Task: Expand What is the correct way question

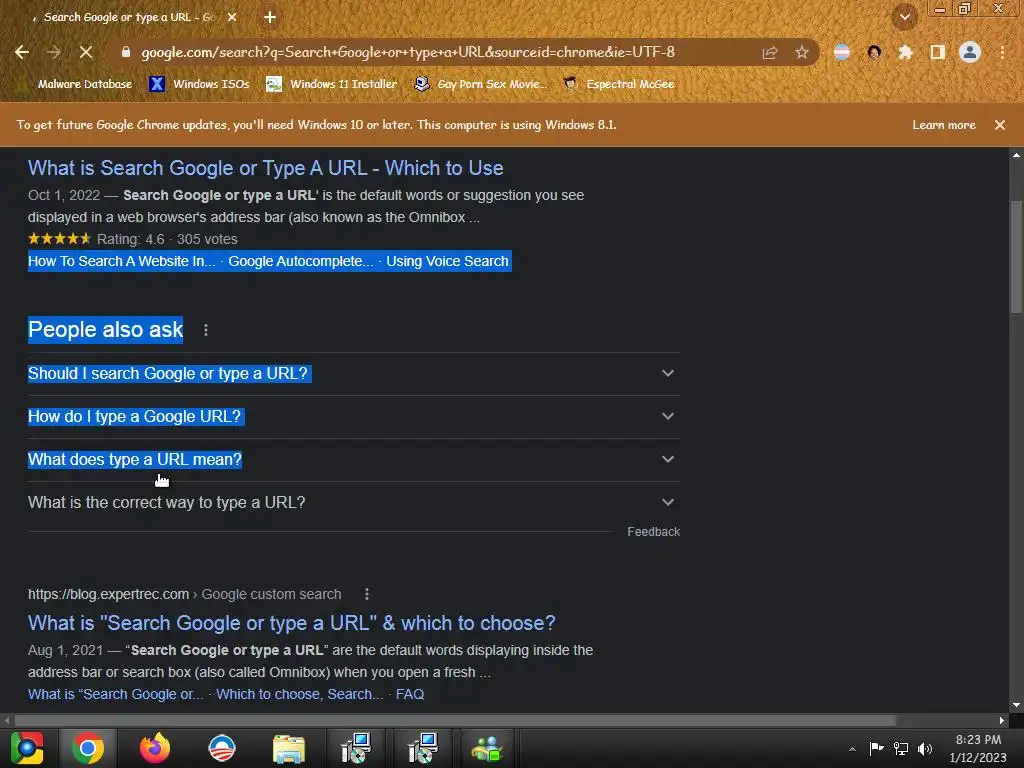Action: [x=353, y=503]
